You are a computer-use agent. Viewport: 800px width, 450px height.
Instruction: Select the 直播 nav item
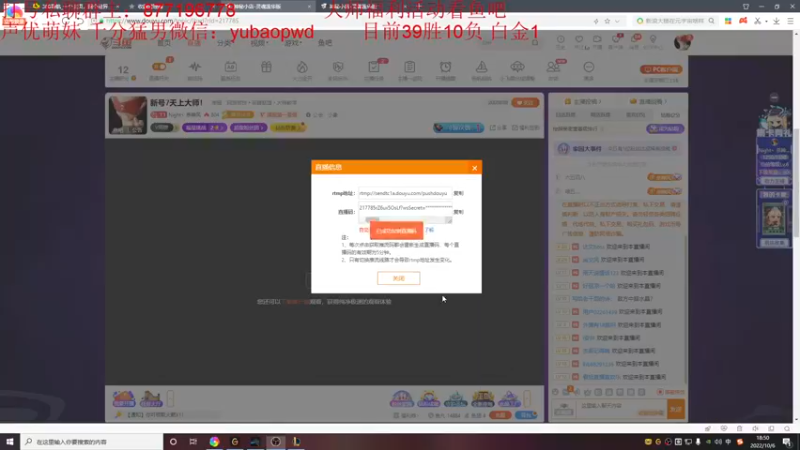click(194, 43)
